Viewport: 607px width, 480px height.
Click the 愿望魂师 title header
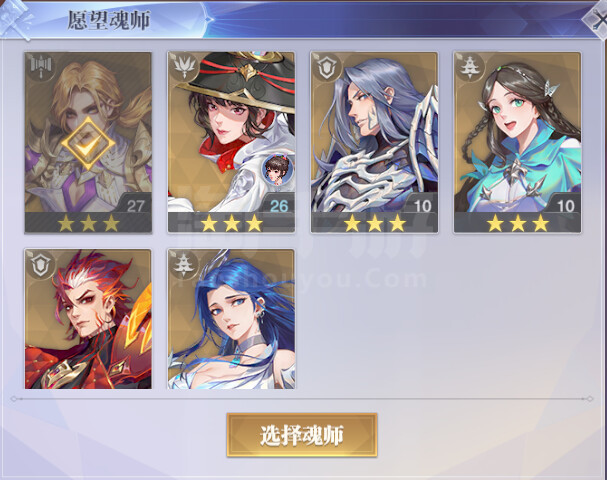(x=109, y=20)
